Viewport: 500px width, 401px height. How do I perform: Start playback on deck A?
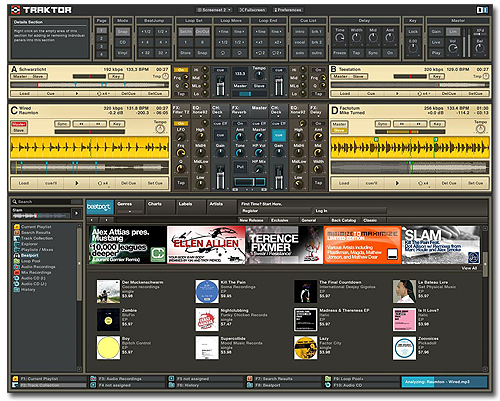pyautogui.click(x=77, y=94)
